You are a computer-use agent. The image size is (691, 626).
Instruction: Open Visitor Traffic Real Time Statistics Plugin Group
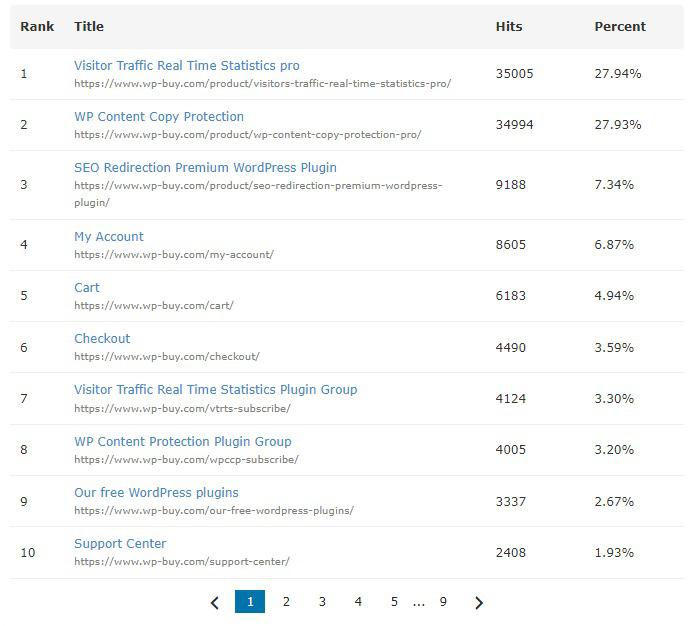click(x=215, y=390)
